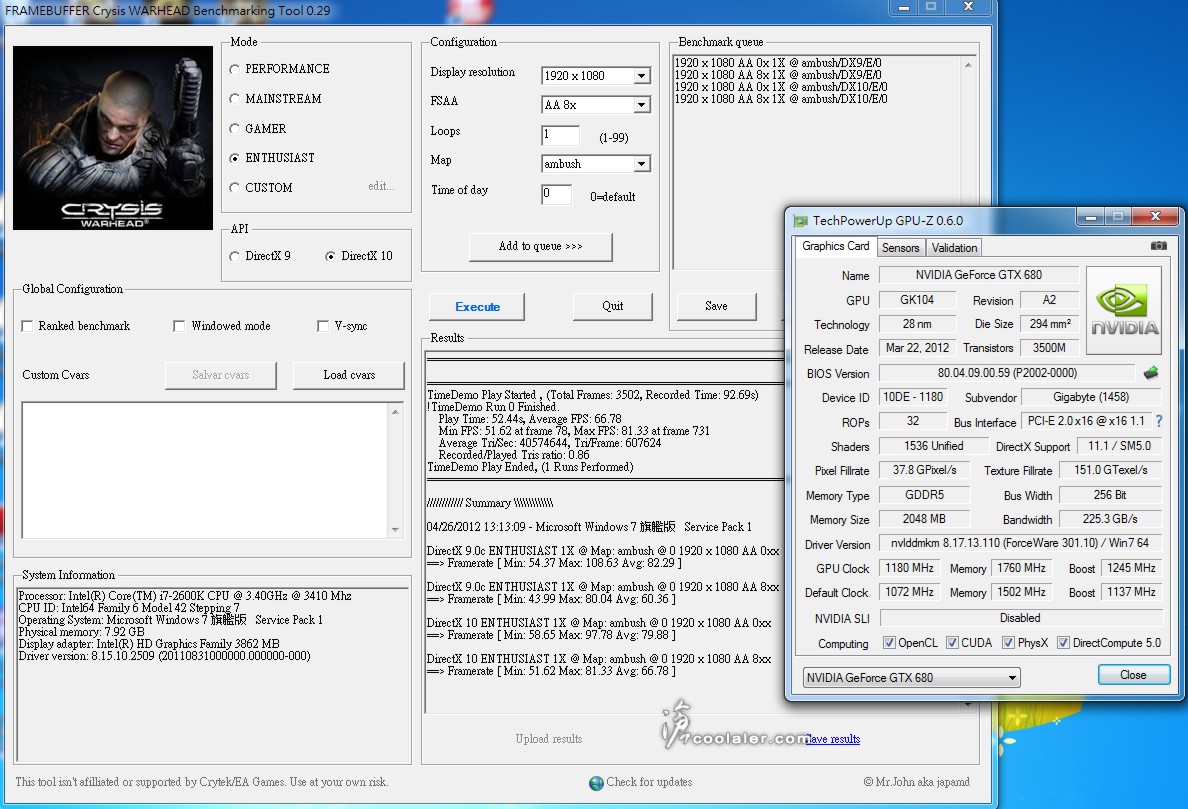
Task: Click the BIOS save chip icon in GPU-Z
Action: (1151, 373)
